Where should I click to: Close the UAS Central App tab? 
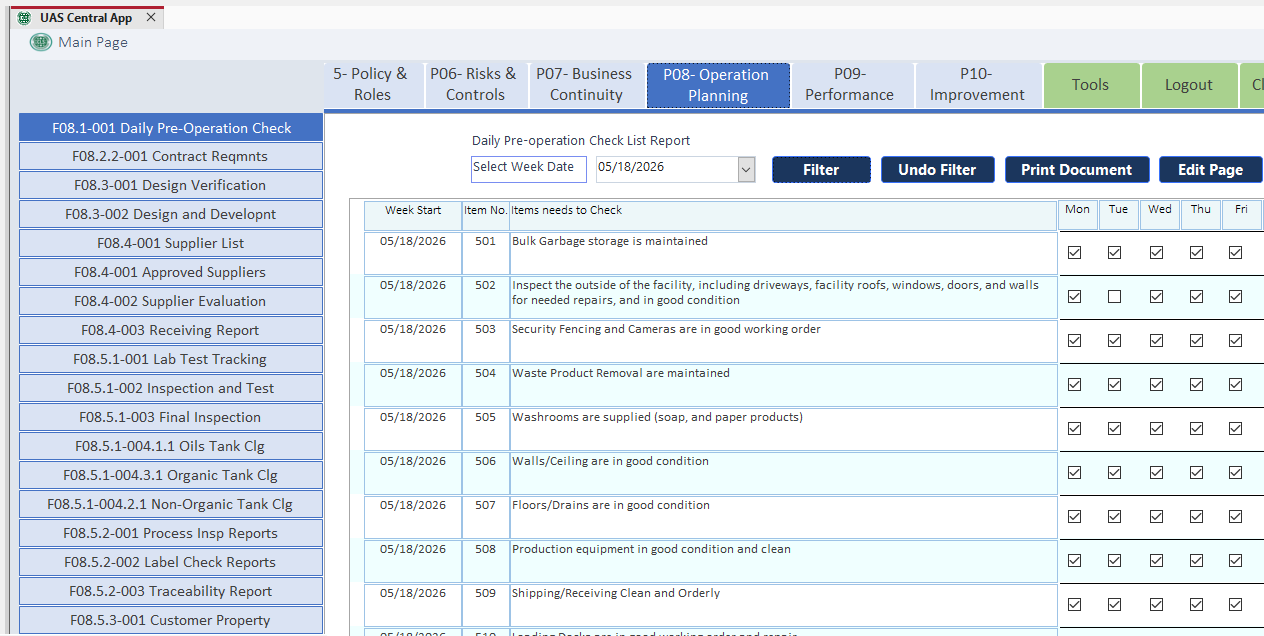point(151,18)
